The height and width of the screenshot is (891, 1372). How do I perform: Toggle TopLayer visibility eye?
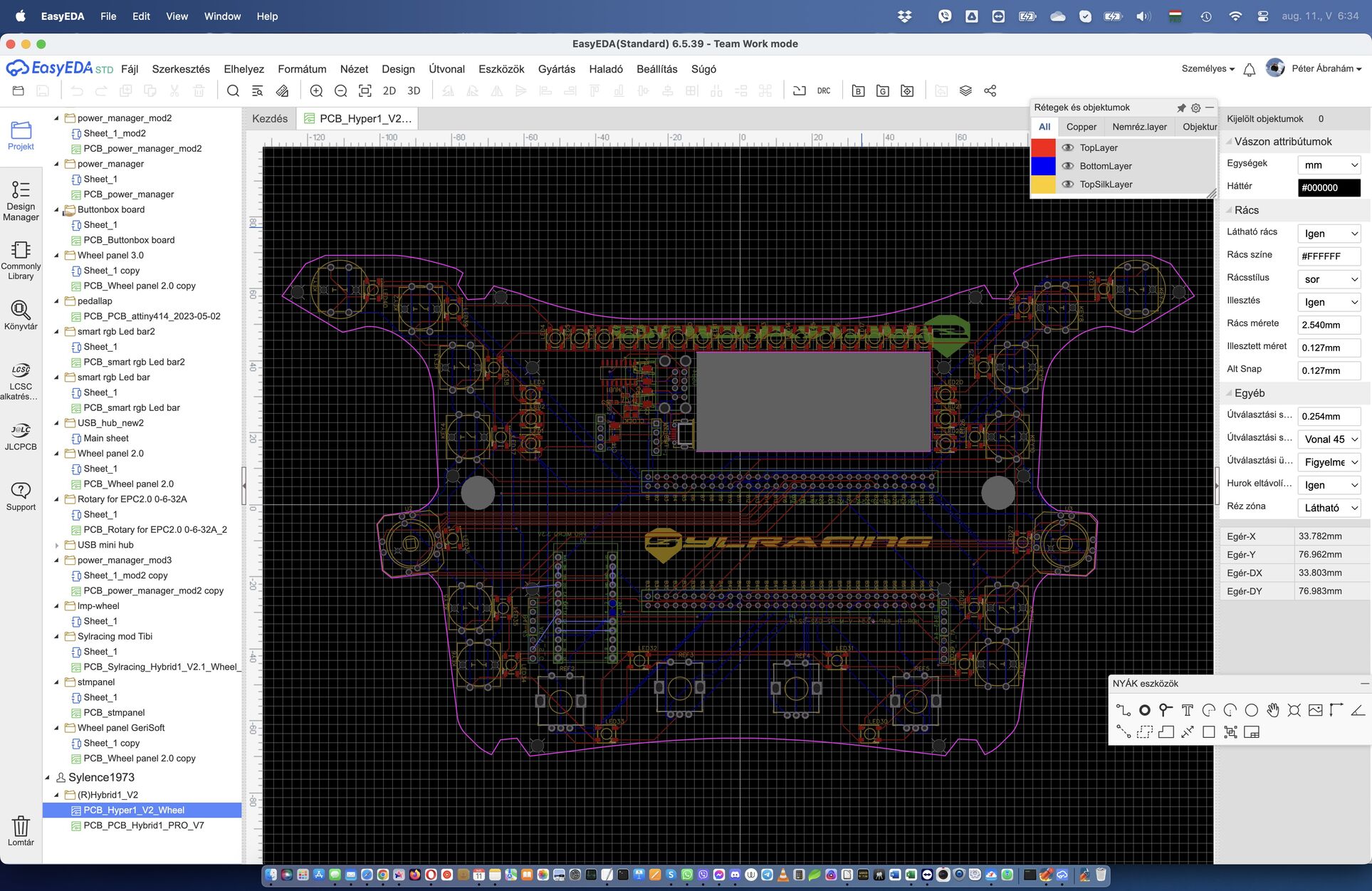1067,147
